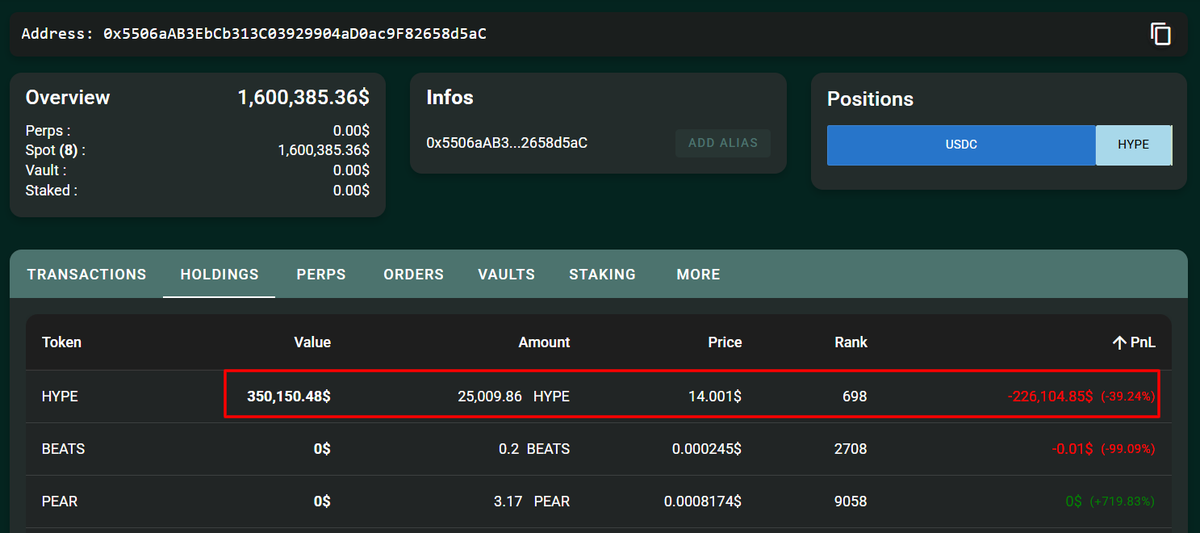Screen dimensions: 1200x533
Task: Sort by the Amount column header
Action: pyautogui.click(x=544, y=342)
